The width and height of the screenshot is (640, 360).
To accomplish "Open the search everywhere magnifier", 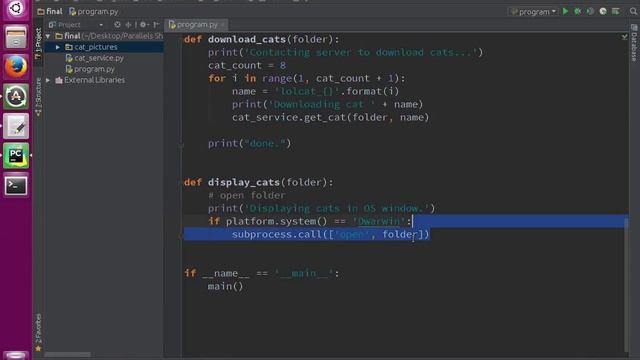I will coord(633,11).
